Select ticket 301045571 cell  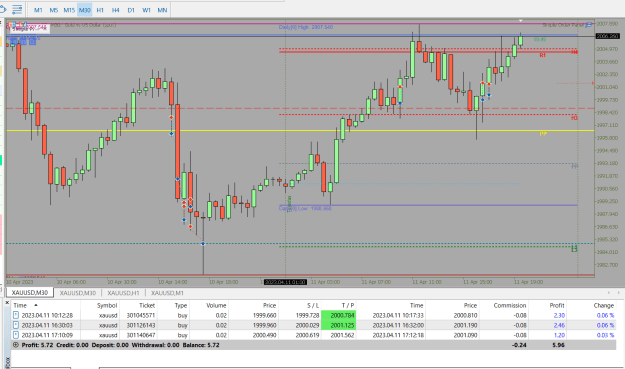[141, 315]
